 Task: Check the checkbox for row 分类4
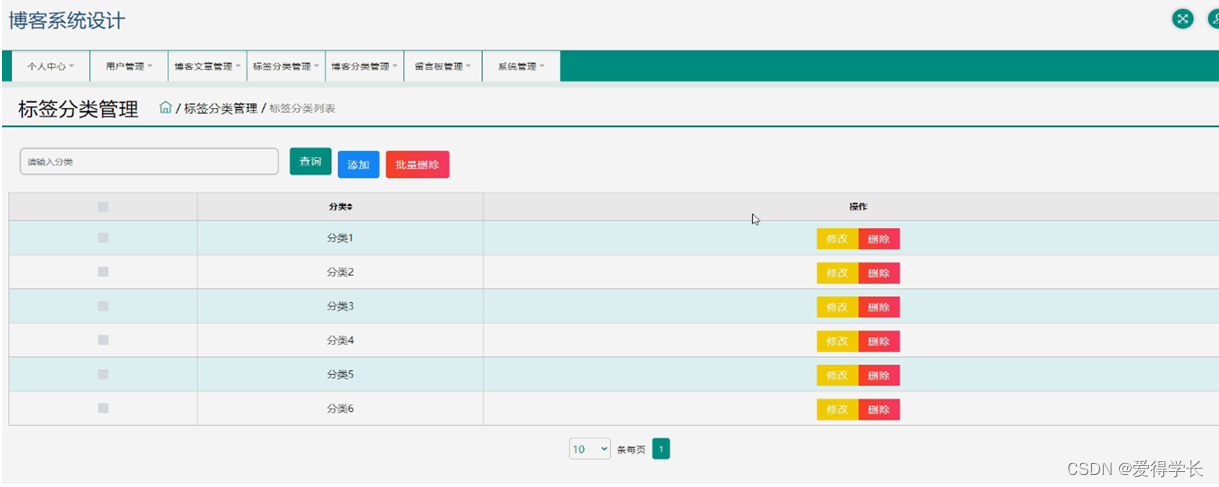[103, 340]
